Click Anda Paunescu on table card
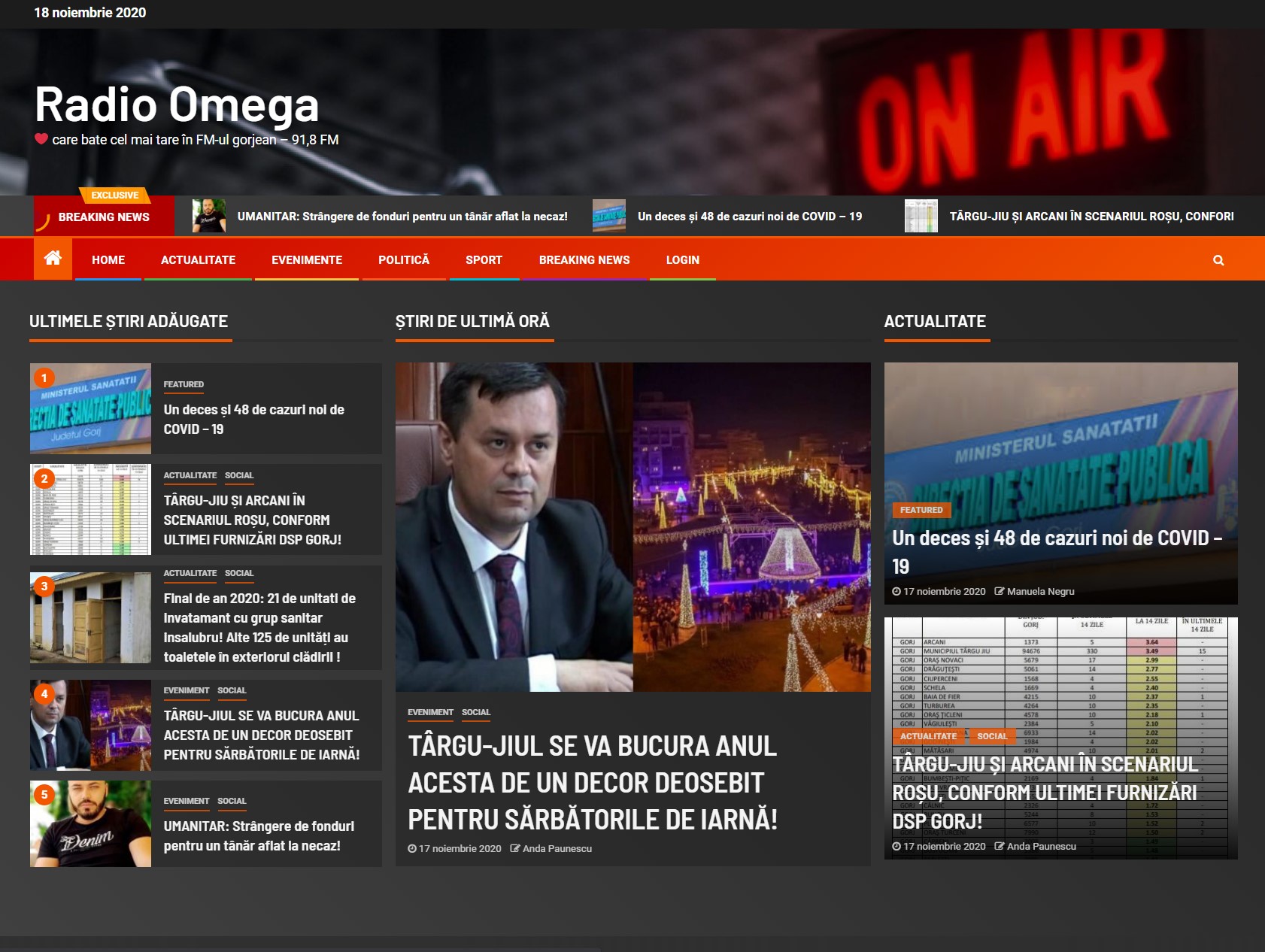Viewport: 1265px width, 952px height. point(1042,846)
